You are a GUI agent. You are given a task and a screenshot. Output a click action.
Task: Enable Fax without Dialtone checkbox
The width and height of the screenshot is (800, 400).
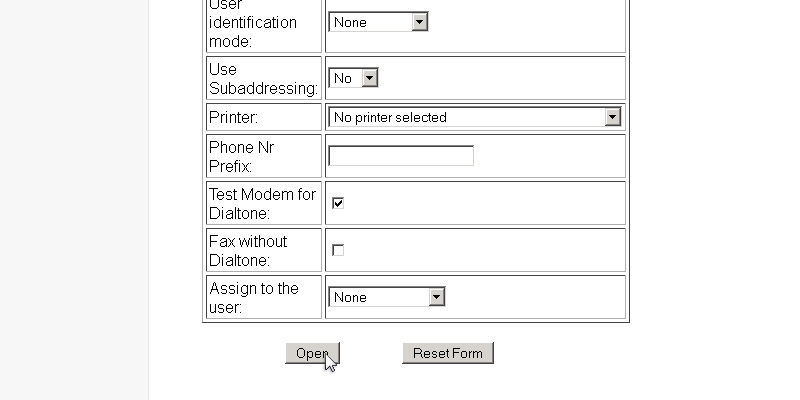(338, 250)
